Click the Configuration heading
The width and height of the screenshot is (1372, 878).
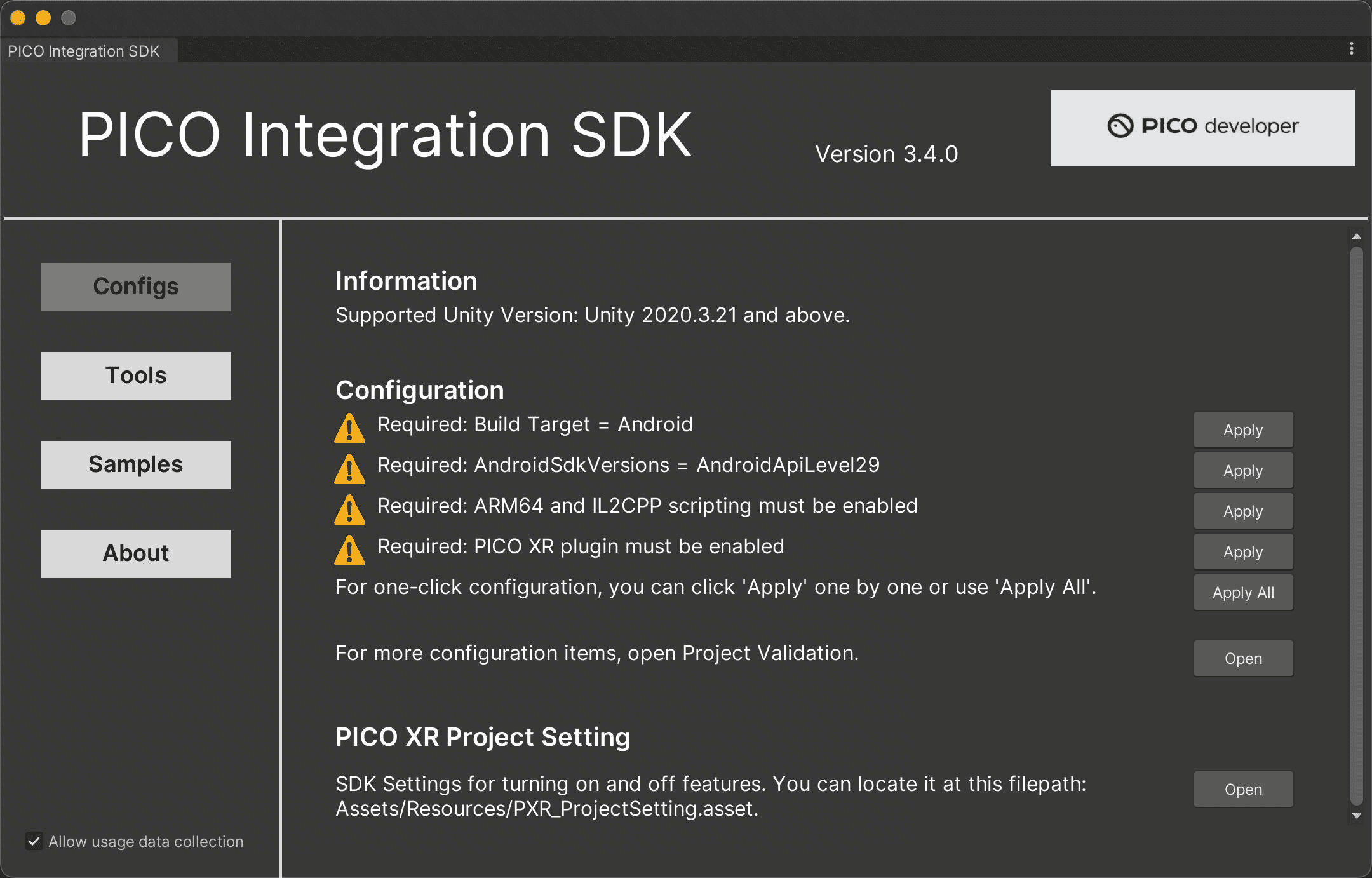(420, 390)
